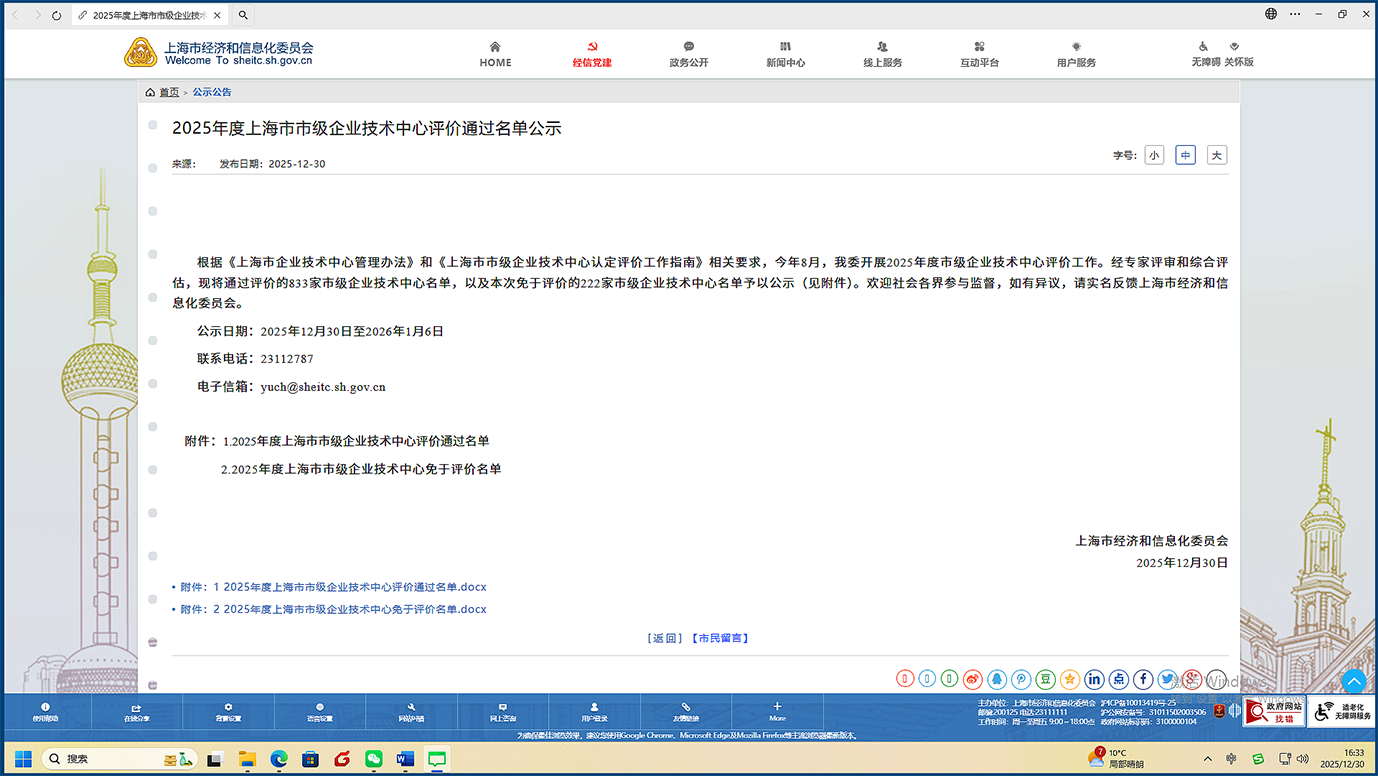
Task: Open the browser search magnifier icon
Action: [x=243, y=15]
